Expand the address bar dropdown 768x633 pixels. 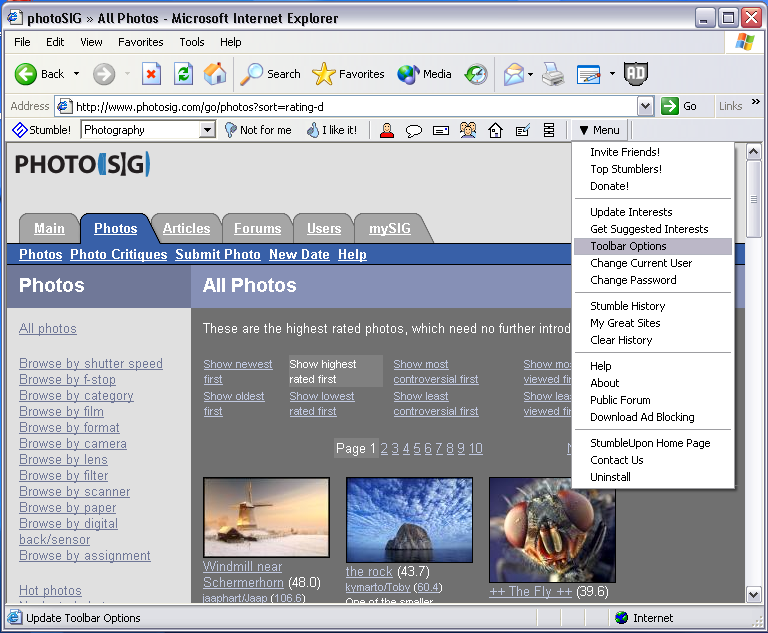(646, 106)
